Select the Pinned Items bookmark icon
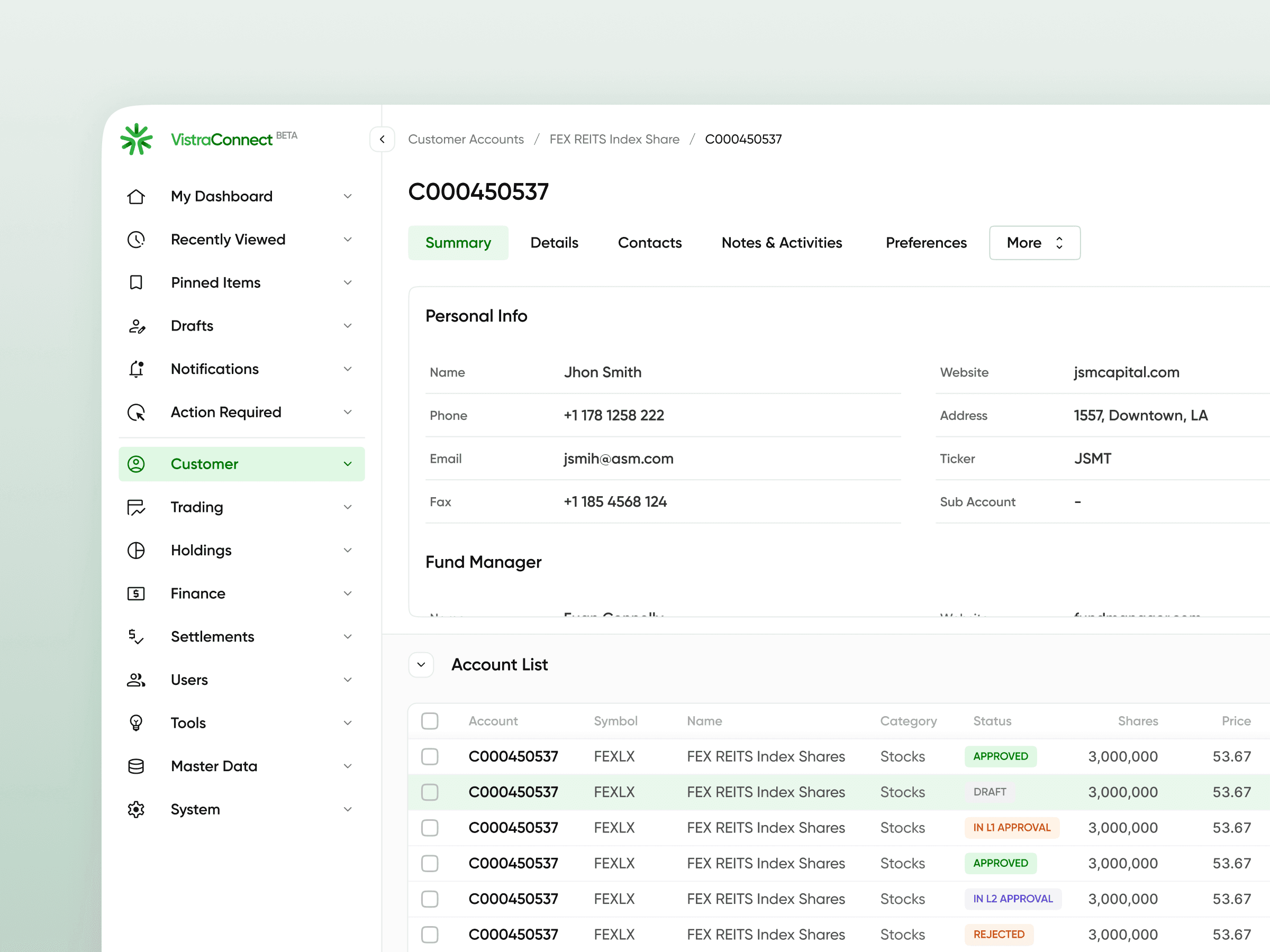 [x=136, y=282]
